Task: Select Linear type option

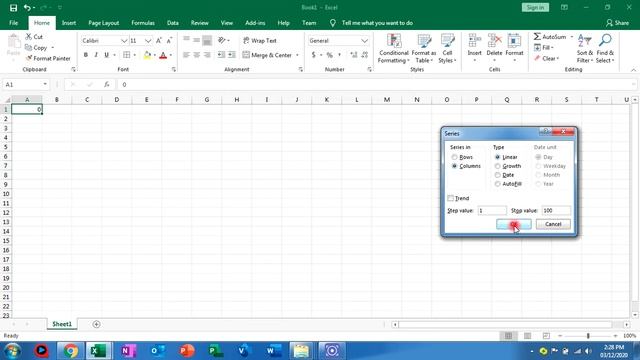Action: pos(497,157)
